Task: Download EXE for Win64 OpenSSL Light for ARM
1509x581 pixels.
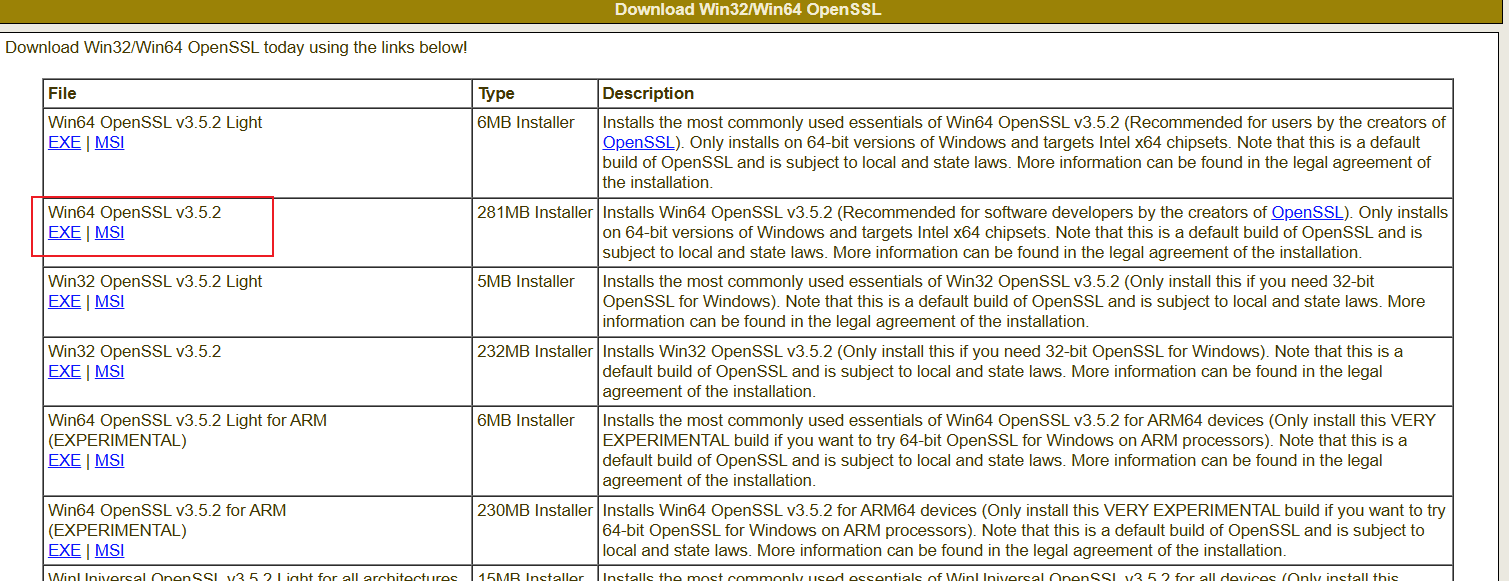Action: [x=64, y=461]
